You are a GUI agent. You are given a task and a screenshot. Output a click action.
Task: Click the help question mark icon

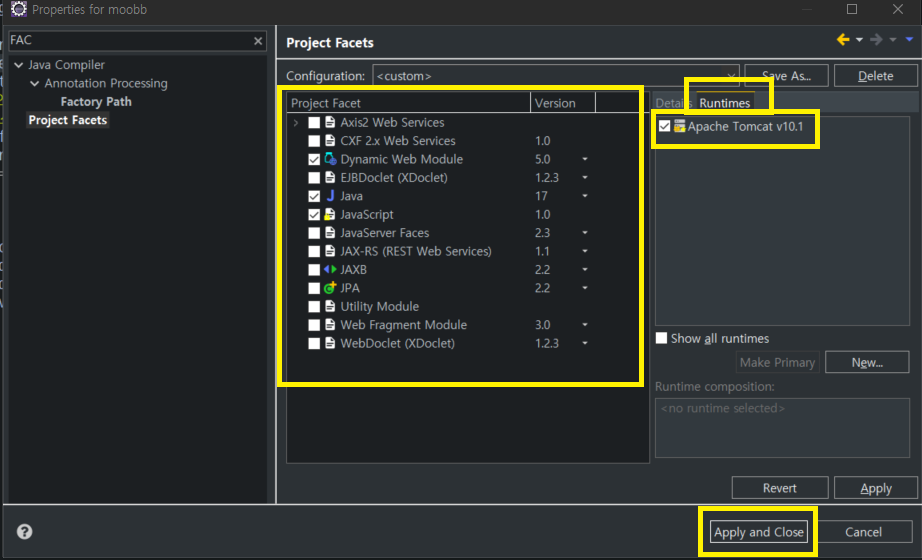(x=24, y=532)
